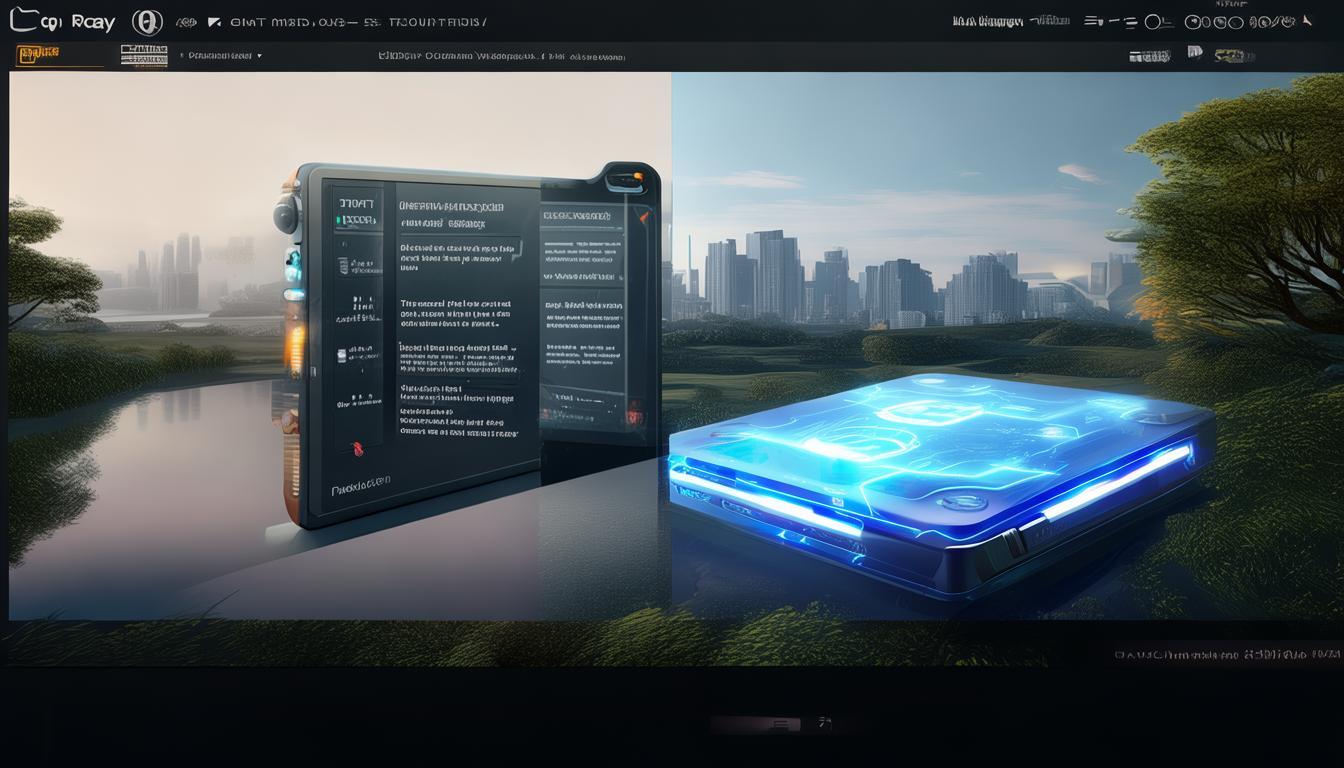This screenshot has height=768, width=1344.
Task: Click the pink arrow icon at top right
Action: [x=1307, y=21]
